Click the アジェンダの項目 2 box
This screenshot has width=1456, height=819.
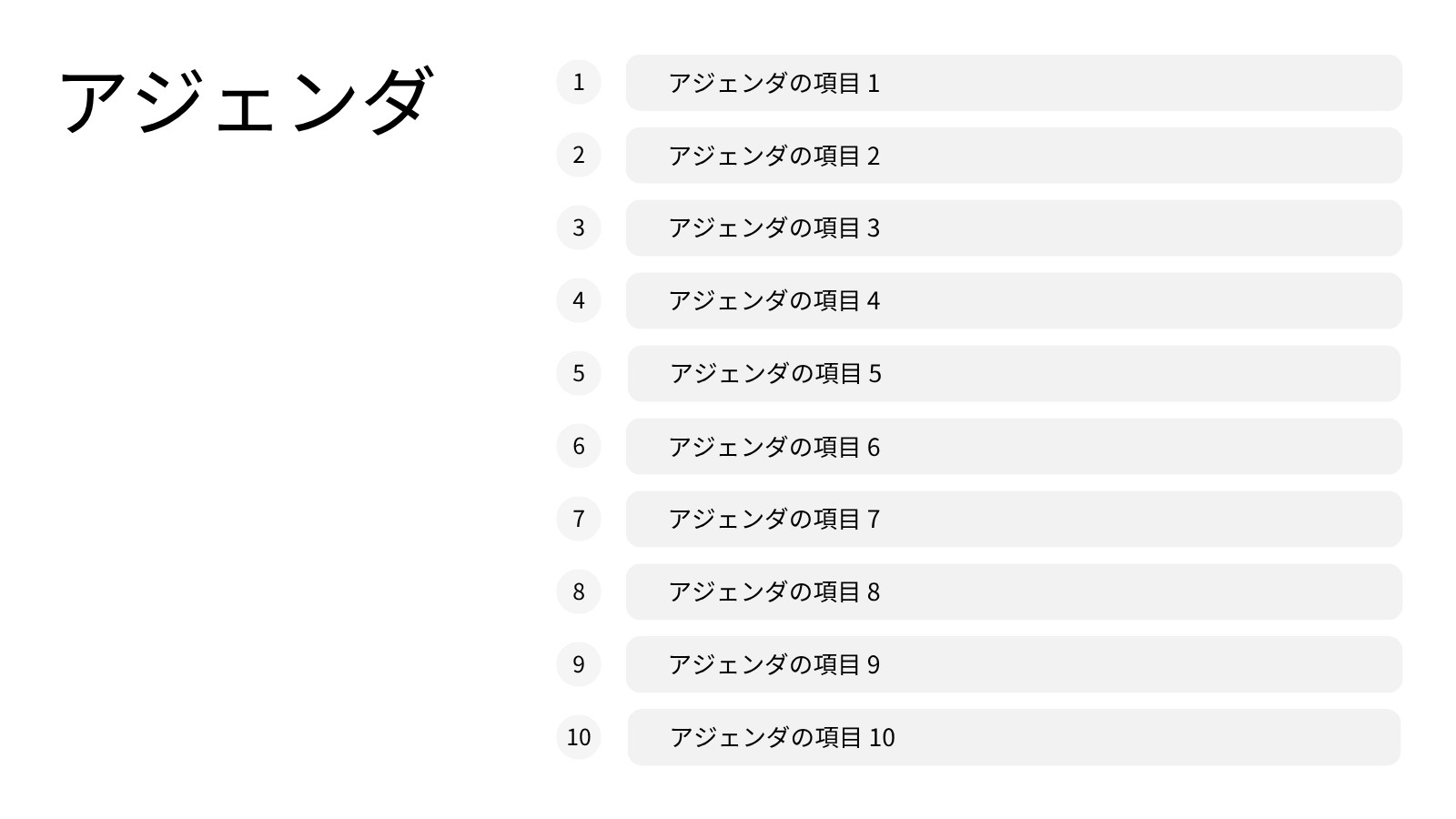(1014, 156)
